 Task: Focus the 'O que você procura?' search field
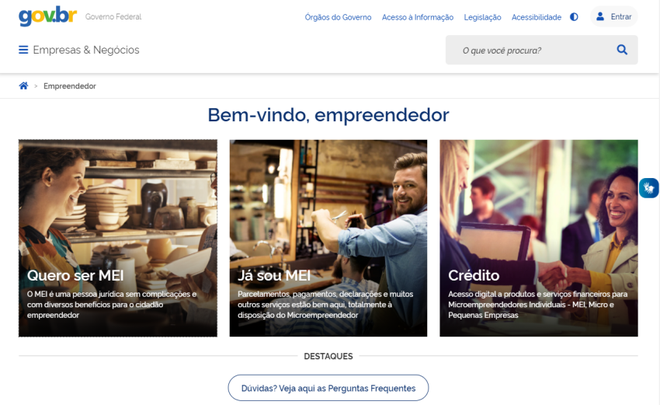(530, 50)
